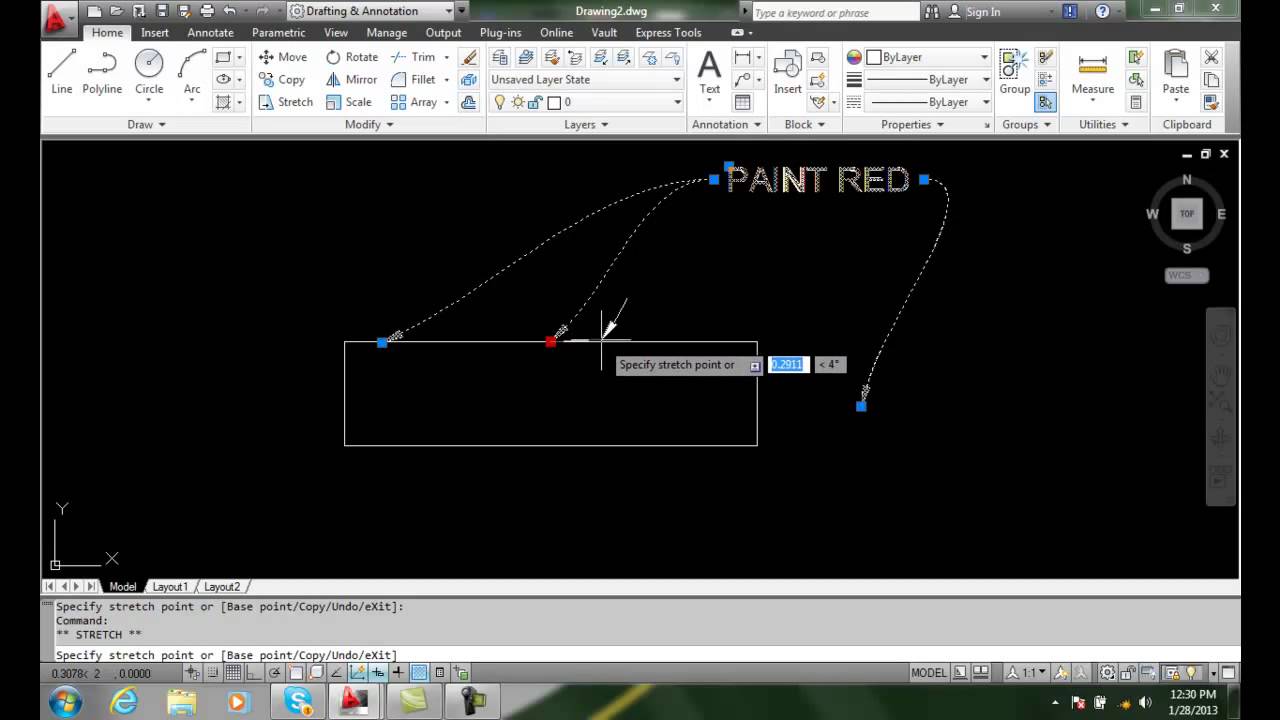Toggle Object Snap in status bar
Screen dimensions: 1280x720
coord(295,673)
